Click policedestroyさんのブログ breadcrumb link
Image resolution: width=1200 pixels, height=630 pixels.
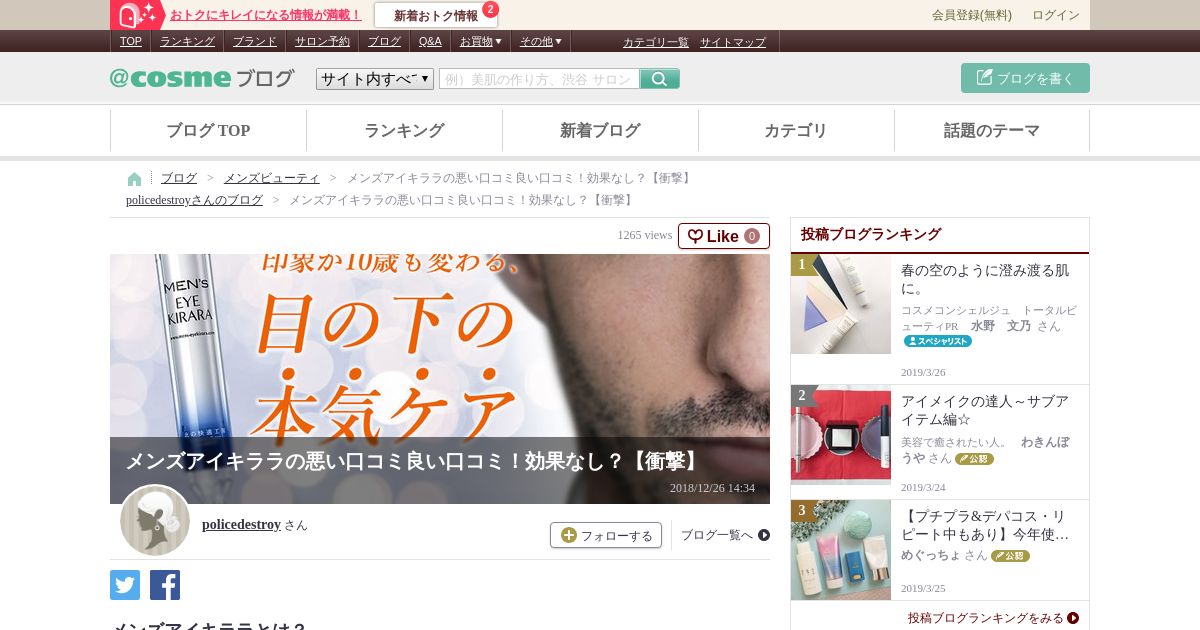point(194,200)
